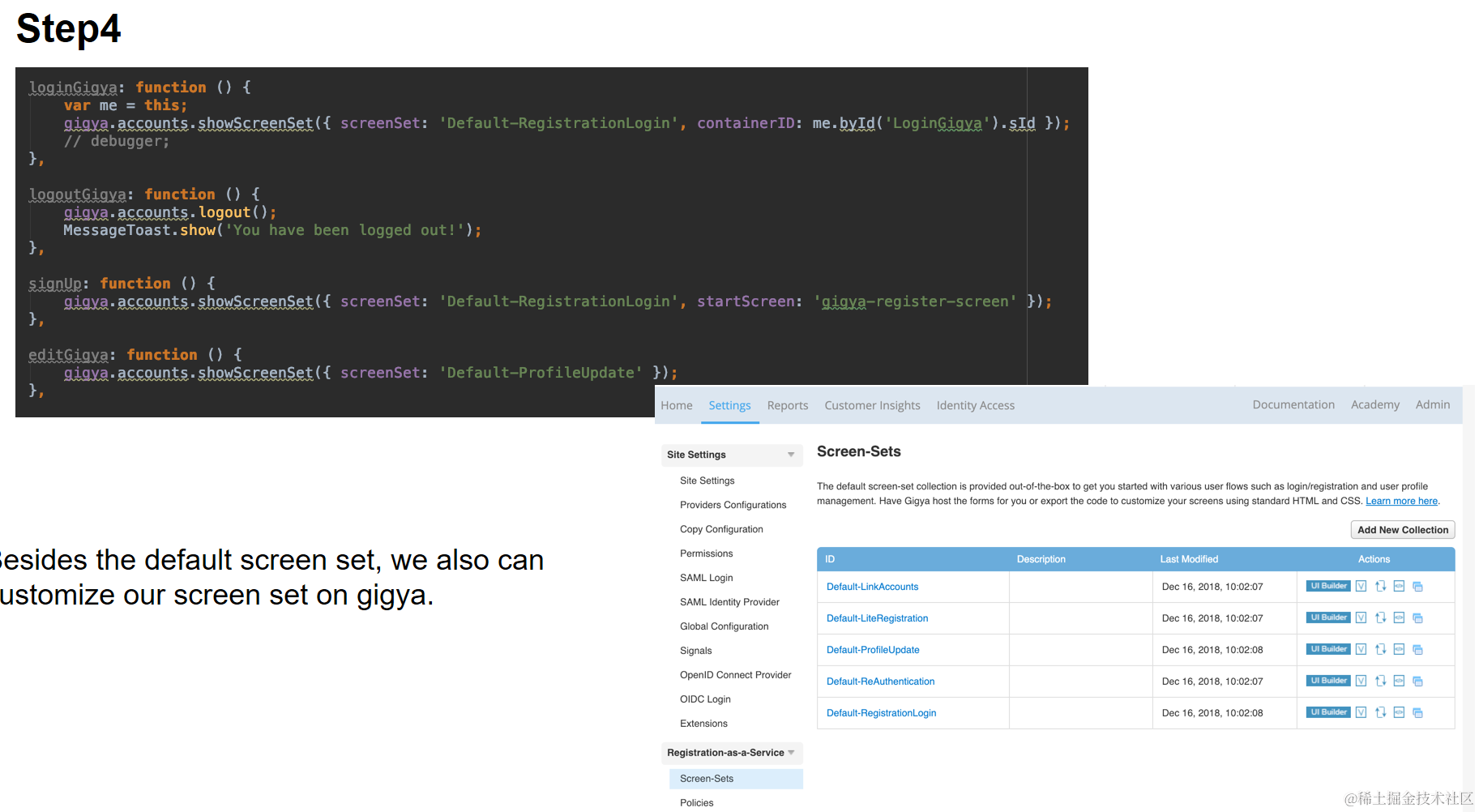Click the stacked windows icon for Default-RegistrationLogin
This screenshot has width=1479, height=812.
point(1417,712)
